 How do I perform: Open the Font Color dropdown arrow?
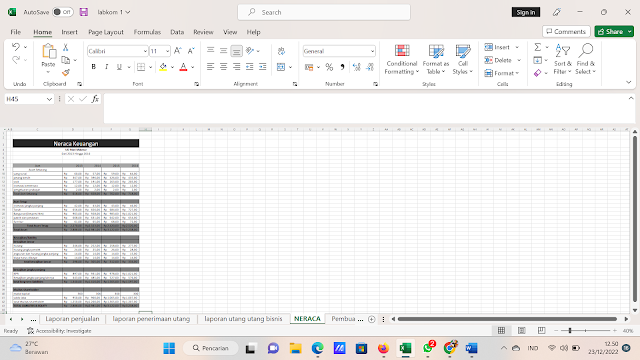coord(193,67)
